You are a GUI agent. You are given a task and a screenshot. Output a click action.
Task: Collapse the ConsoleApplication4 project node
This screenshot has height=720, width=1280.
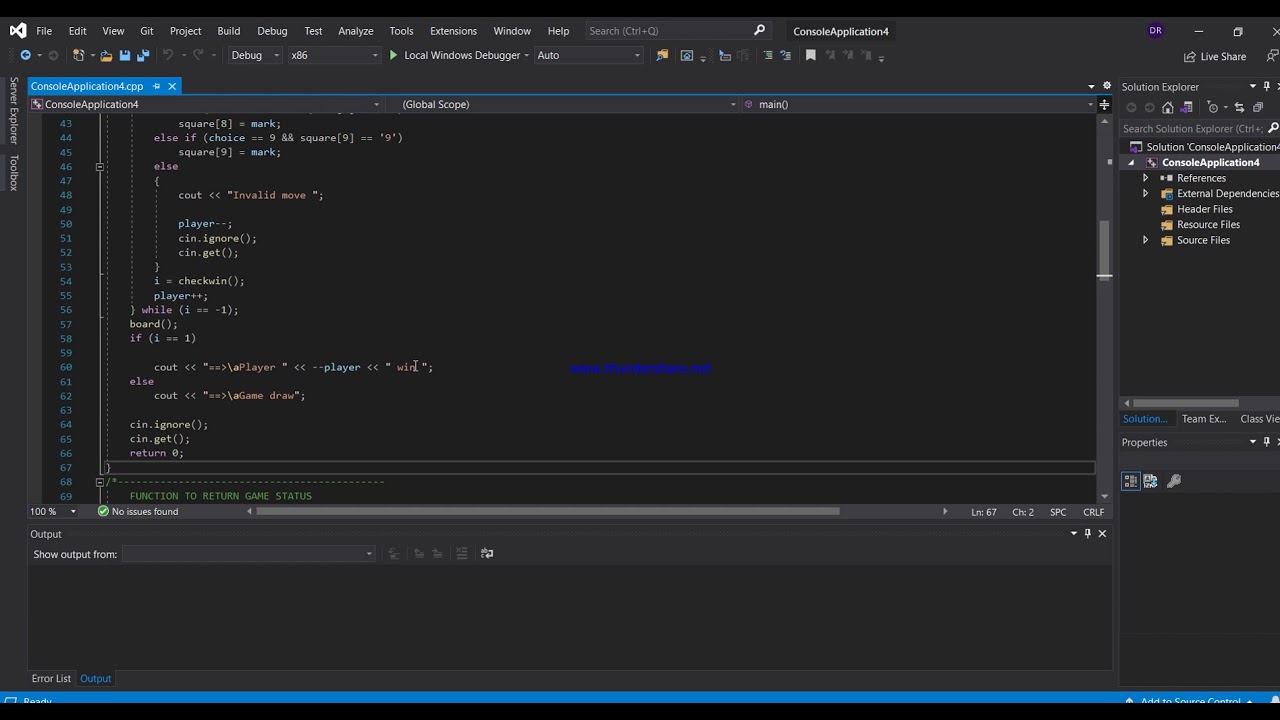pyautogui.click(x=1132, y=163)
